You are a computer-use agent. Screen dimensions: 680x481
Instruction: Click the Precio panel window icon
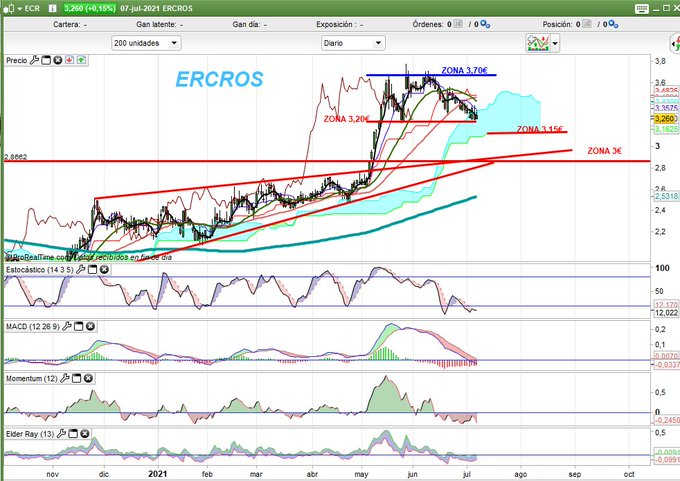[46, 60]
